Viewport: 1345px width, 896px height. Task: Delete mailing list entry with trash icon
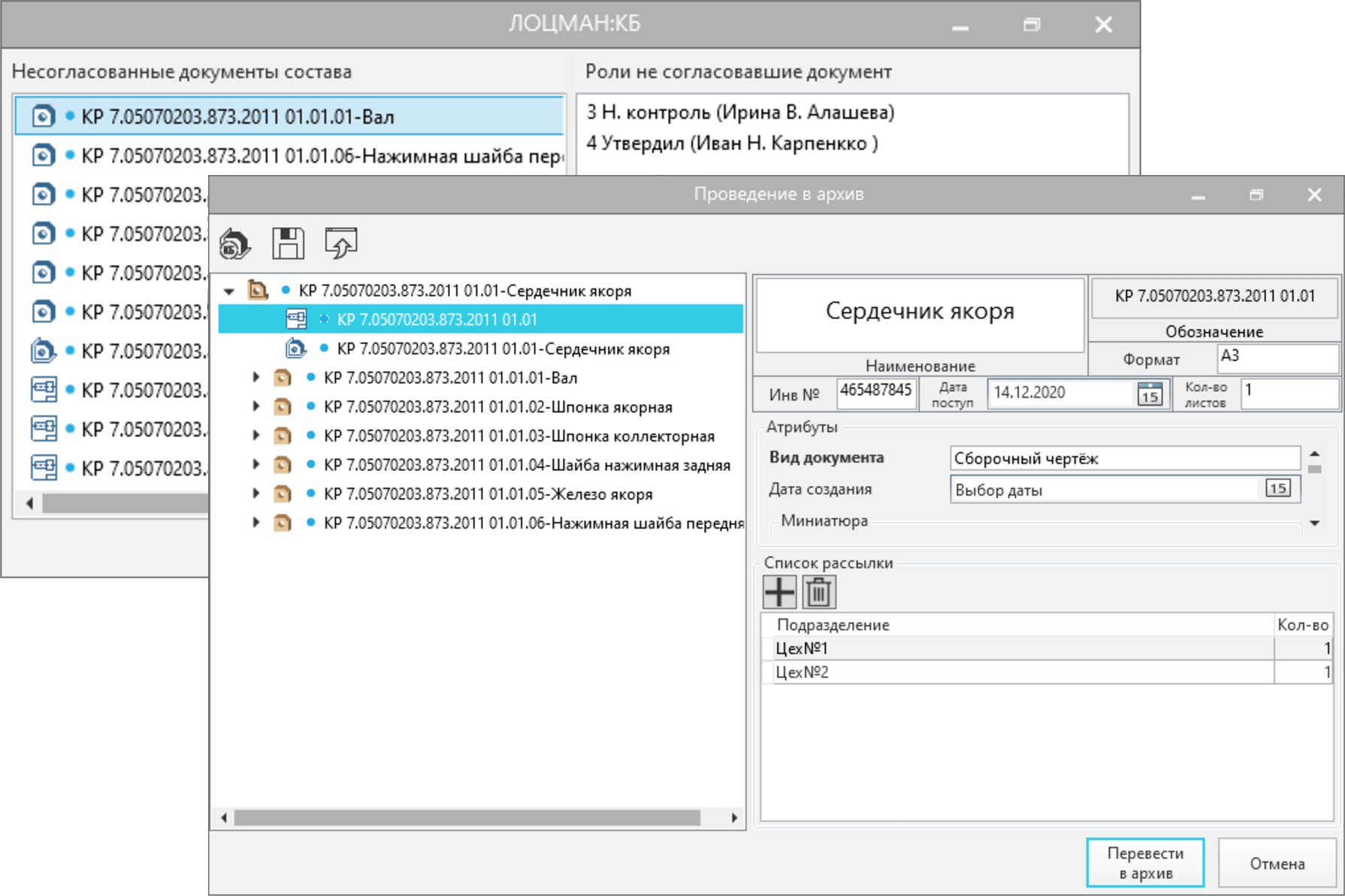point(819,592)
